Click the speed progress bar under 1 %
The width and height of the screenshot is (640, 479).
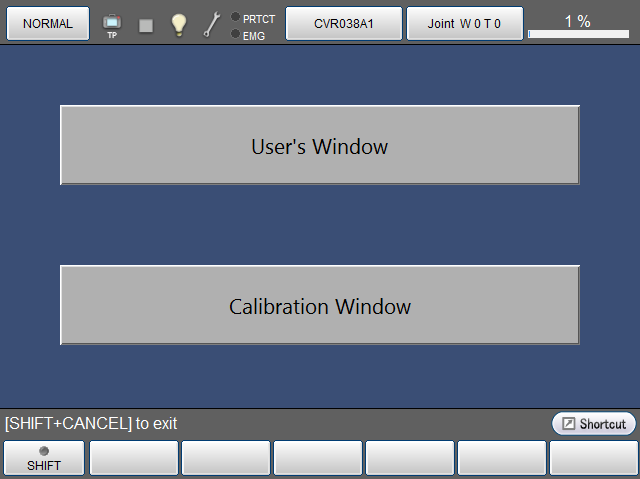coord(579,35)
